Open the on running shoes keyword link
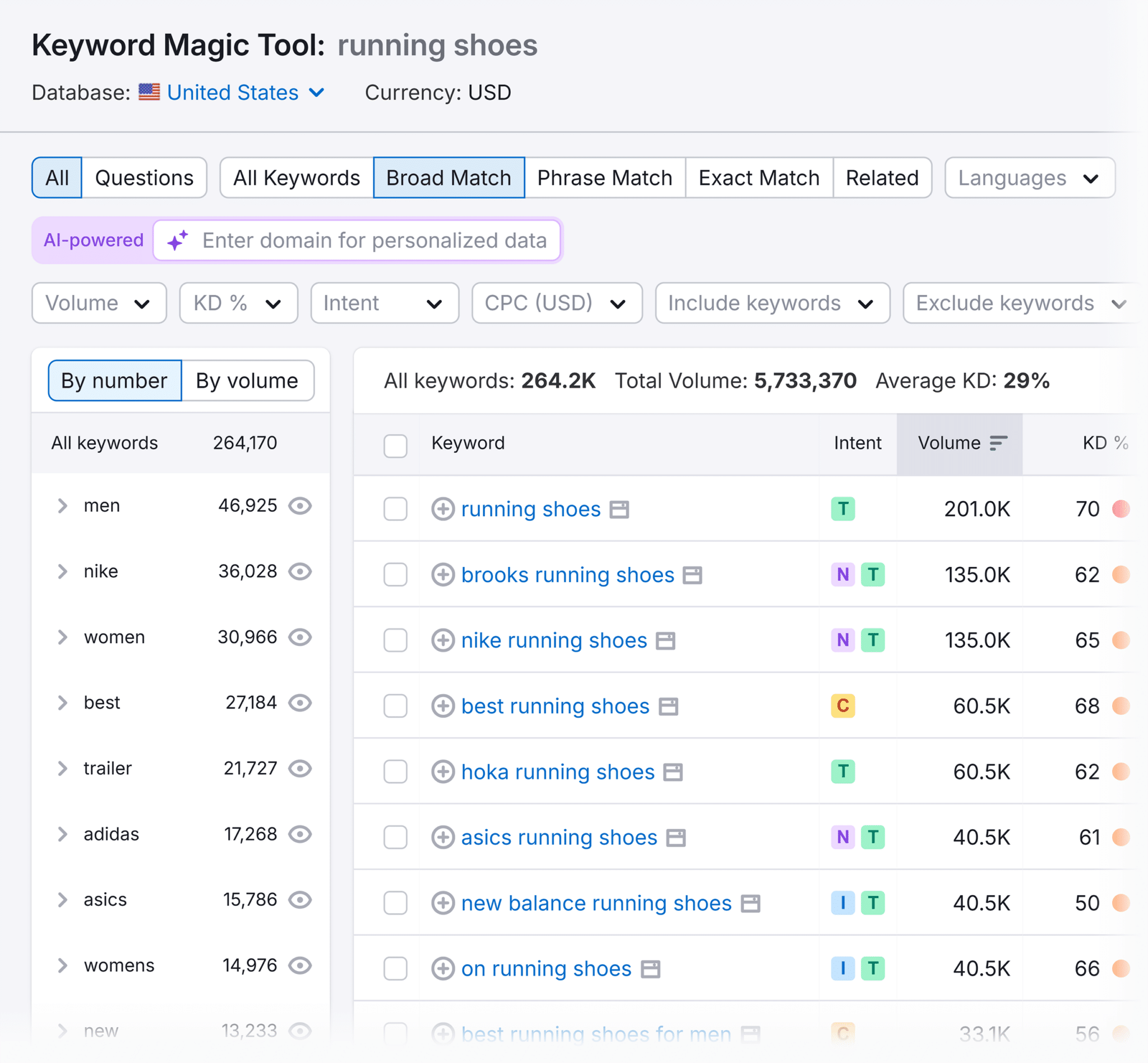 click(546, 969)
